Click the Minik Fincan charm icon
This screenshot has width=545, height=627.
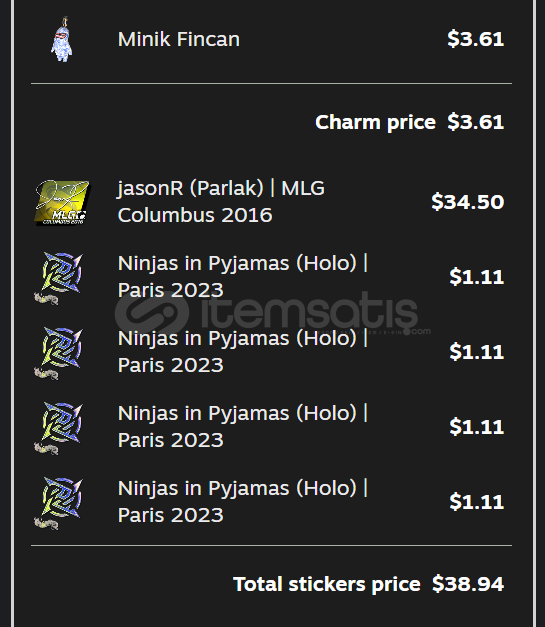coord(62,39)
